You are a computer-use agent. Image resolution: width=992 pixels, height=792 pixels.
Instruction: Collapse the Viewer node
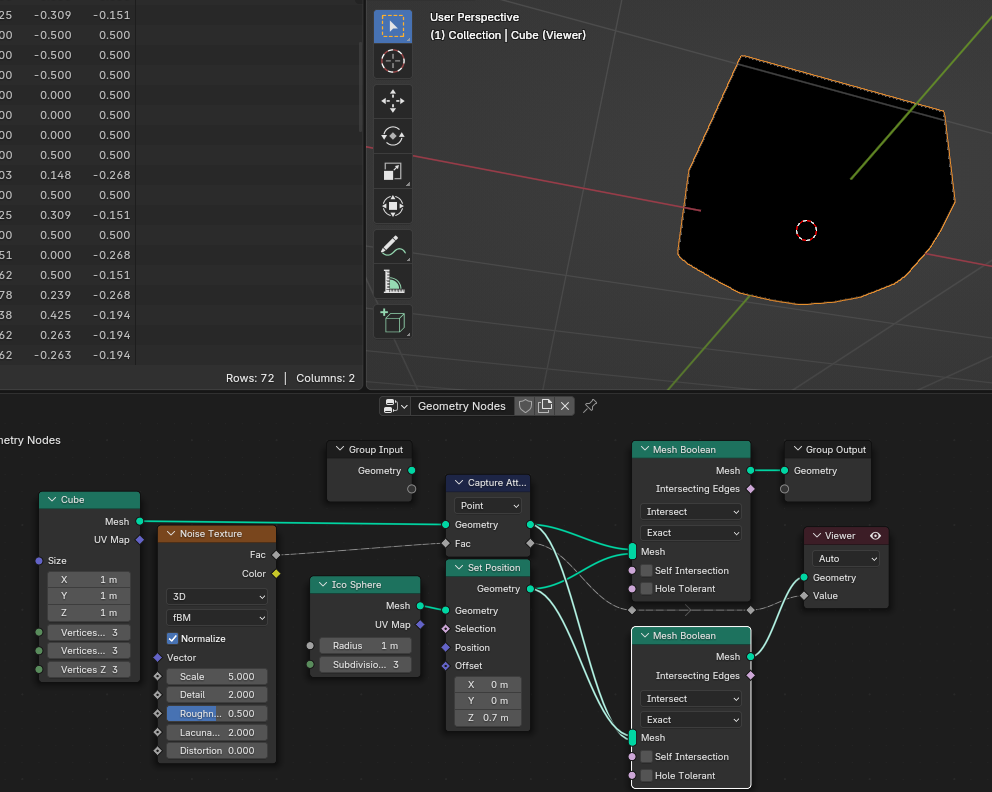tap(817, 536)
